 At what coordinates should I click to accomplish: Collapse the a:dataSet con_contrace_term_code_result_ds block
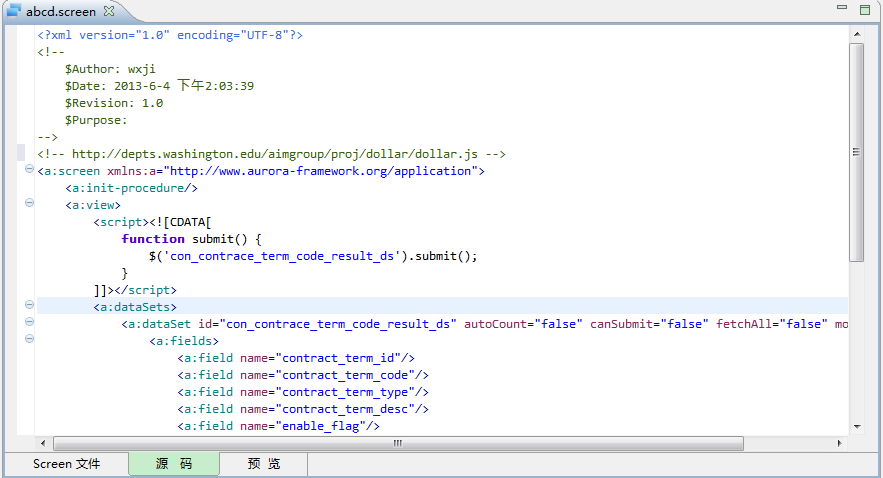click(x=29, y=323)
